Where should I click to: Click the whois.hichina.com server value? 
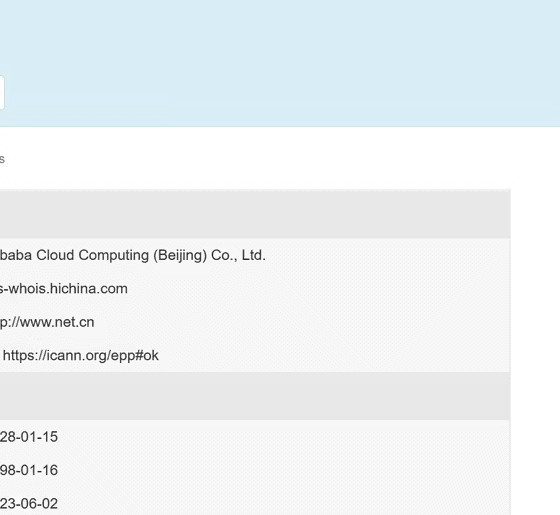pos(64,289)
